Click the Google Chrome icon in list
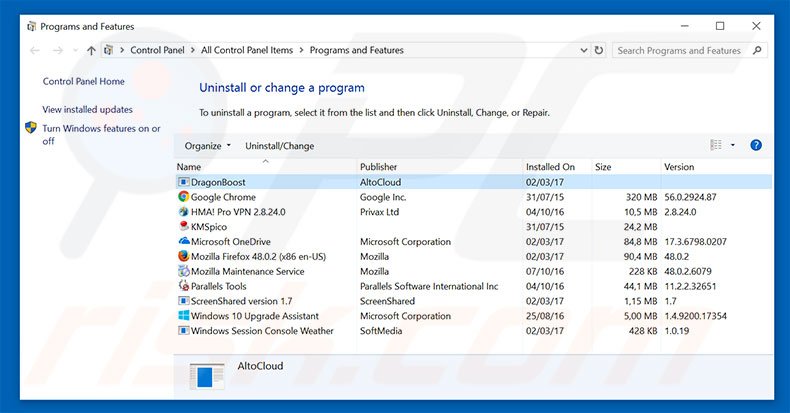 click(183, 197)
